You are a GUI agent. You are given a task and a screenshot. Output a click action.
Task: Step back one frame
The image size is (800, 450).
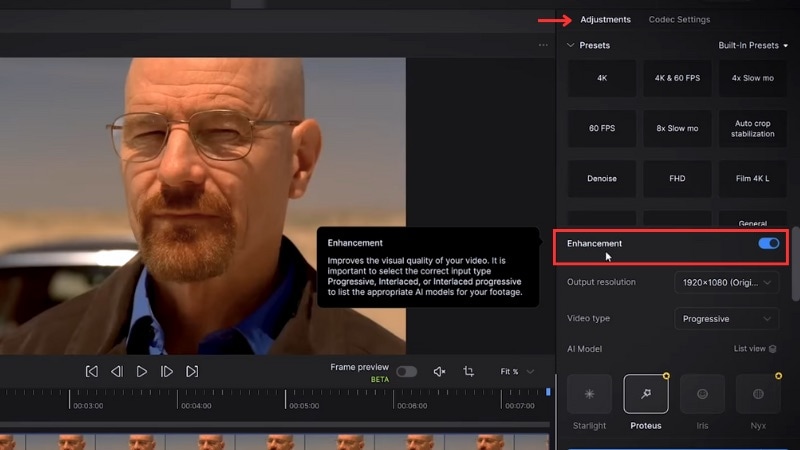pos(117,371)
